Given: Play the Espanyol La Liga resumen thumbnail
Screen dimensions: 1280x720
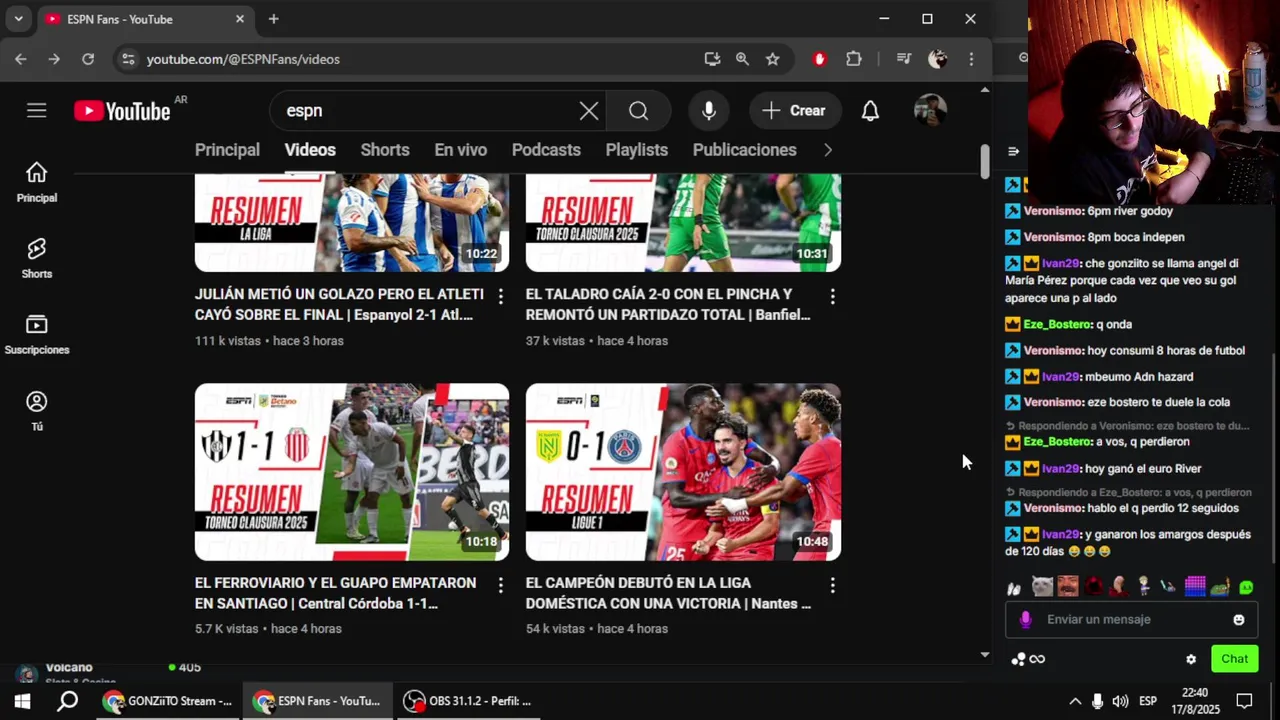Looking at the screenshot, I should [x=352, y=223].
